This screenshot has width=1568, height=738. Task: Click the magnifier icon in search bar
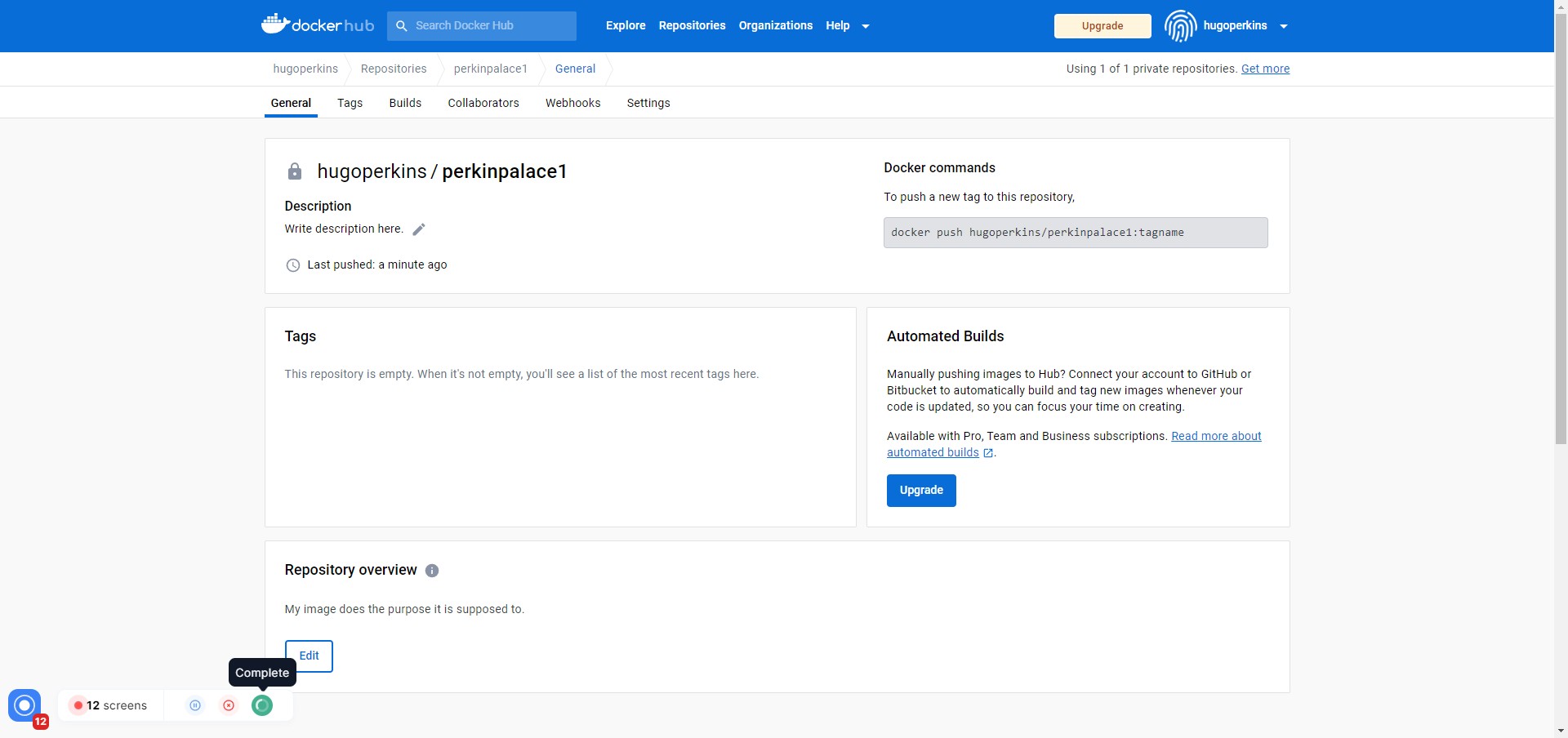click(402, 25)
